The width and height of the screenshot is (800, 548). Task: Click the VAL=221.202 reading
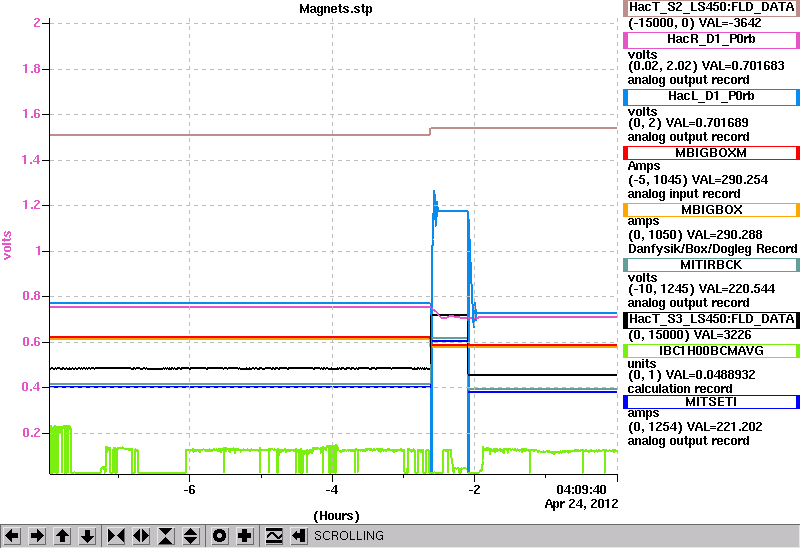724,427
